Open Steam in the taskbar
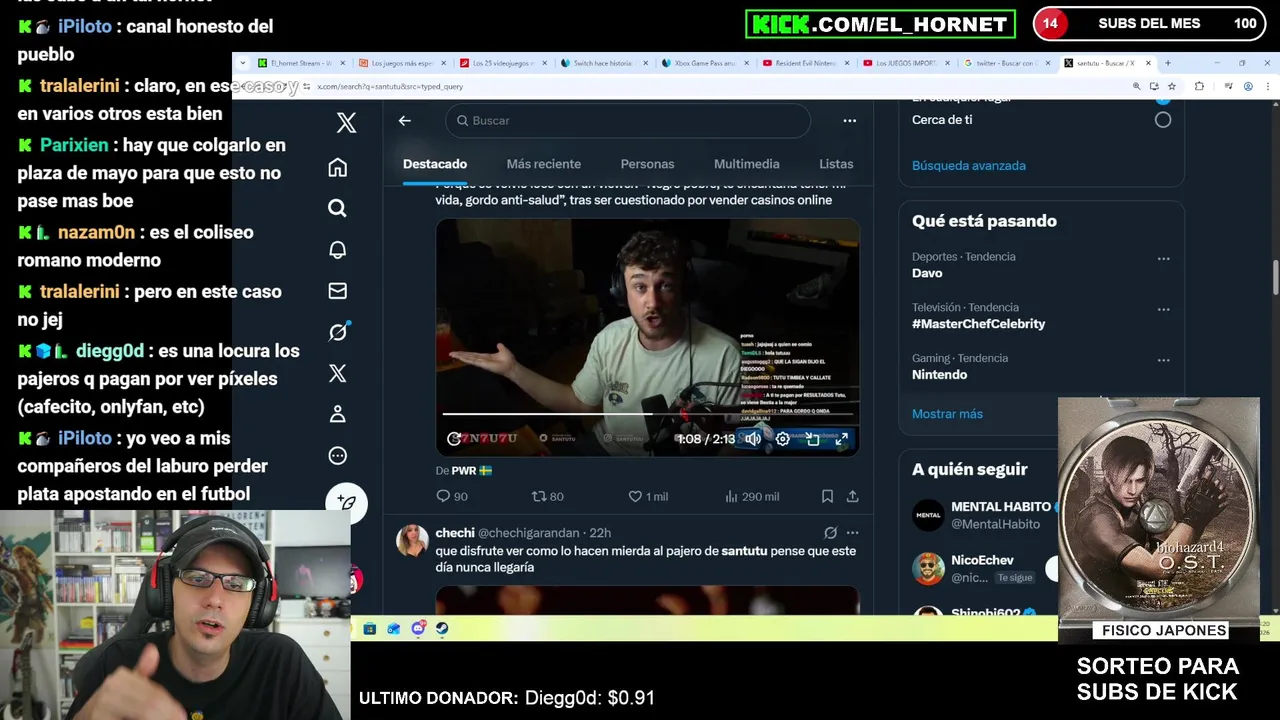This screenshot has height=720, width=1280. tap(442, 629)
